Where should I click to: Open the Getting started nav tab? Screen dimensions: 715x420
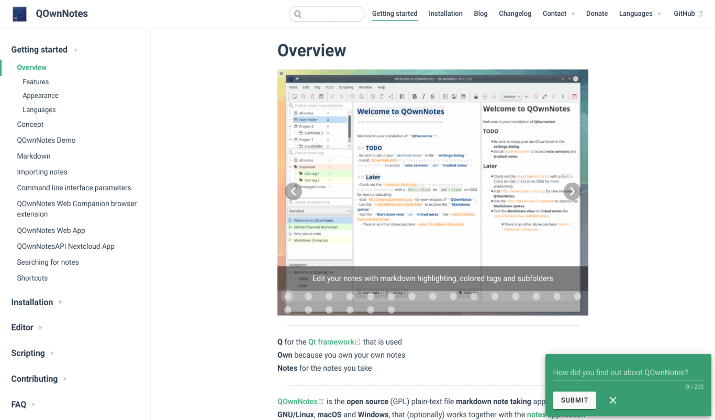point(394,14)
